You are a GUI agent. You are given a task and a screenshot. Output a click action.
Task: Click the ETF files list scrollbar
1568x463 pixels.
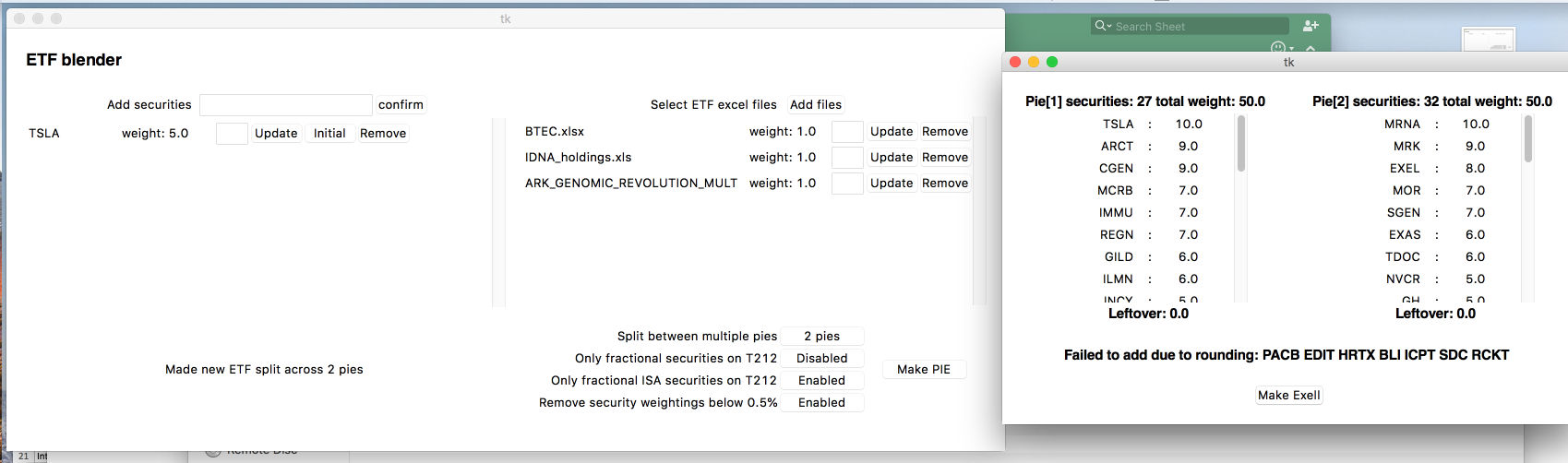coord(978,212)
